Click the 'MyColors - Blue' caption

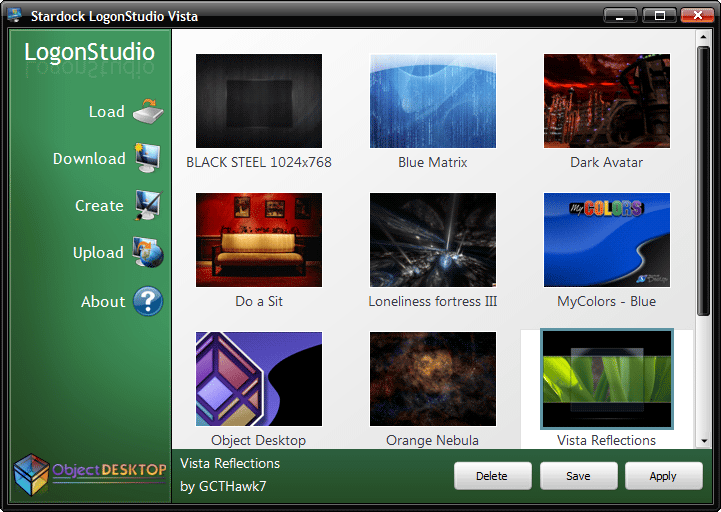click(607, 301)
